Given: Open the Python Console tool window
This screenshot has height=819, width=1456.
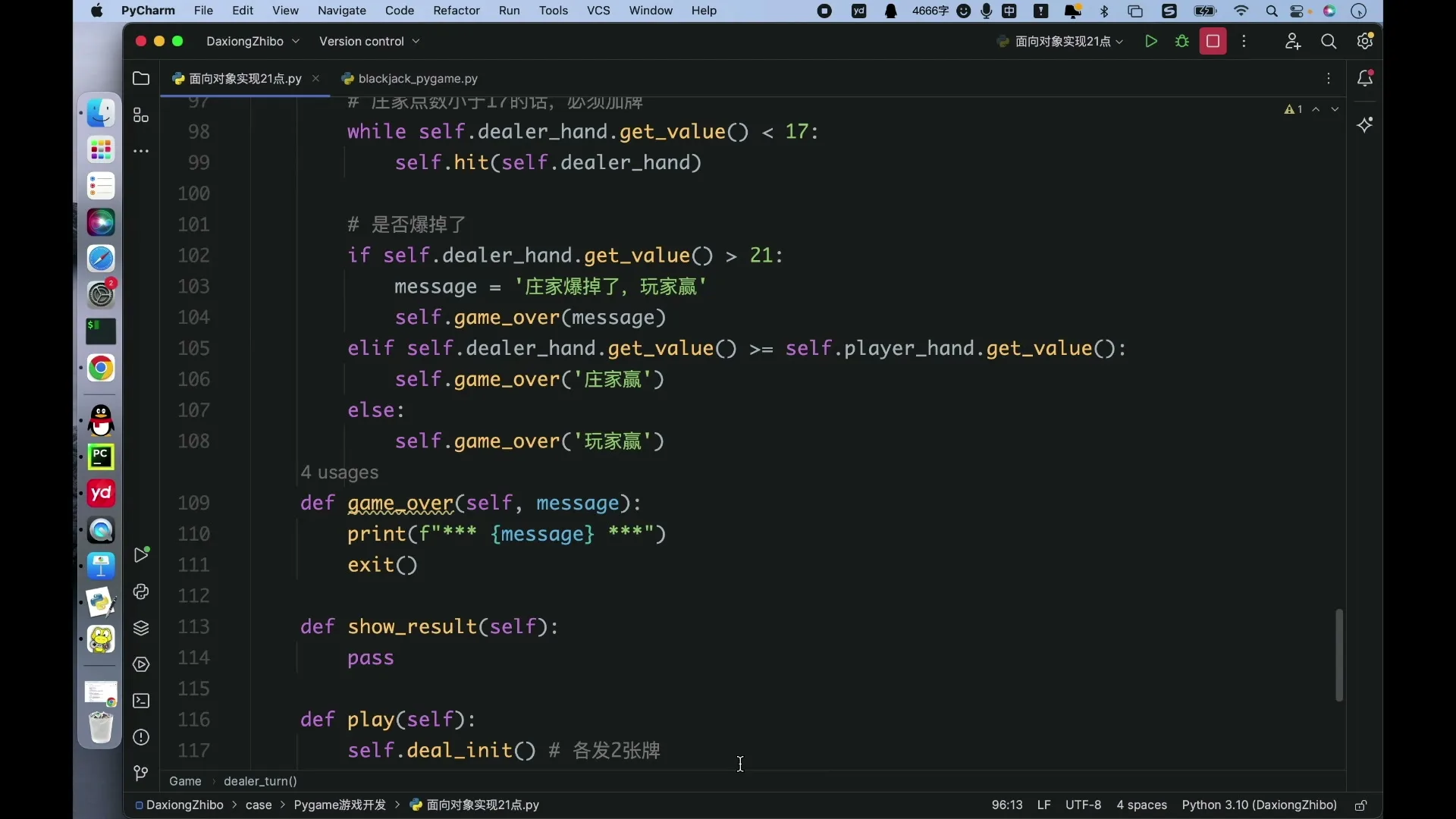Looking at the screenshot, I should tap(141, 591).
